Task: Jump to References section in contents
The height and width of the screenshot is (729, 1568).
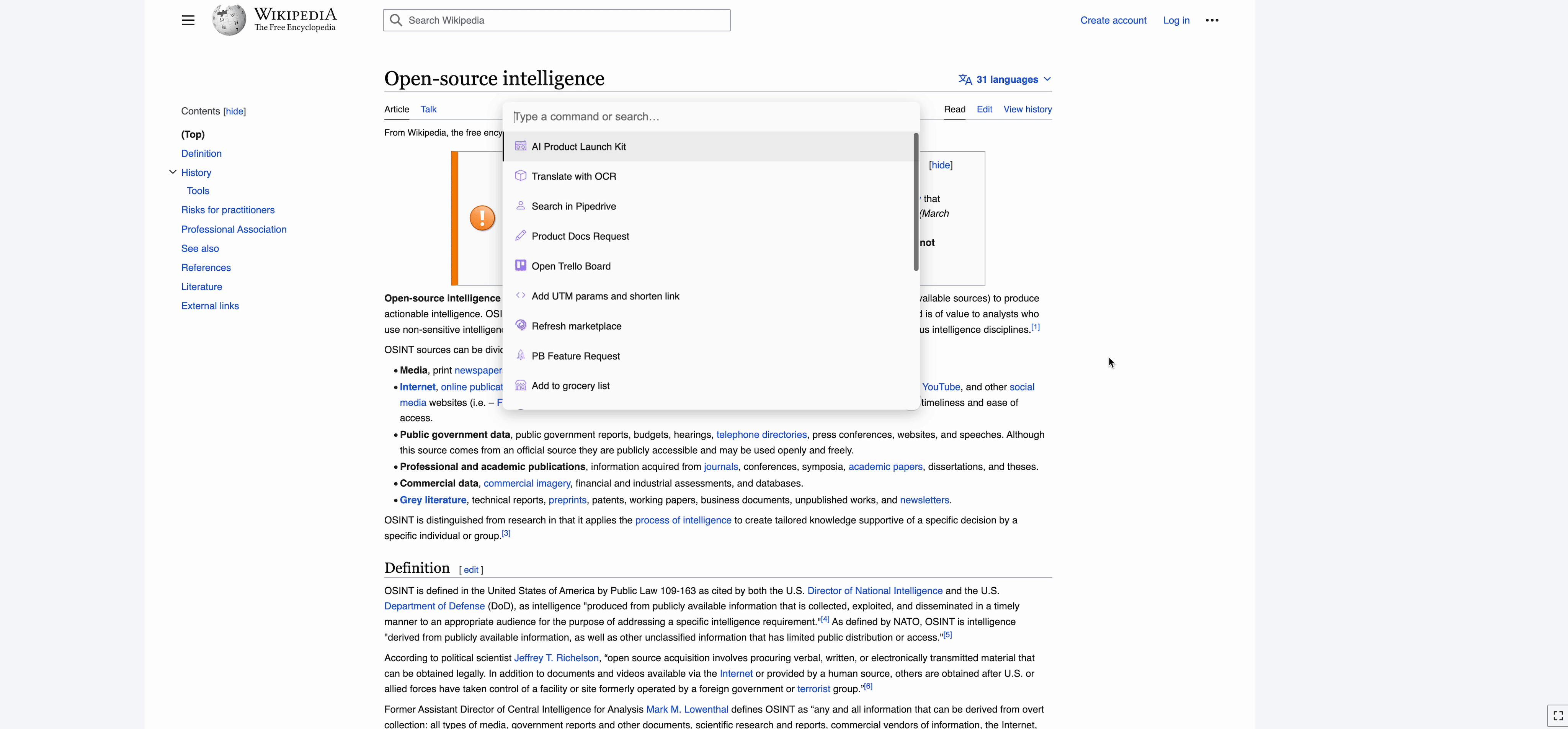Action: (206, 267)
